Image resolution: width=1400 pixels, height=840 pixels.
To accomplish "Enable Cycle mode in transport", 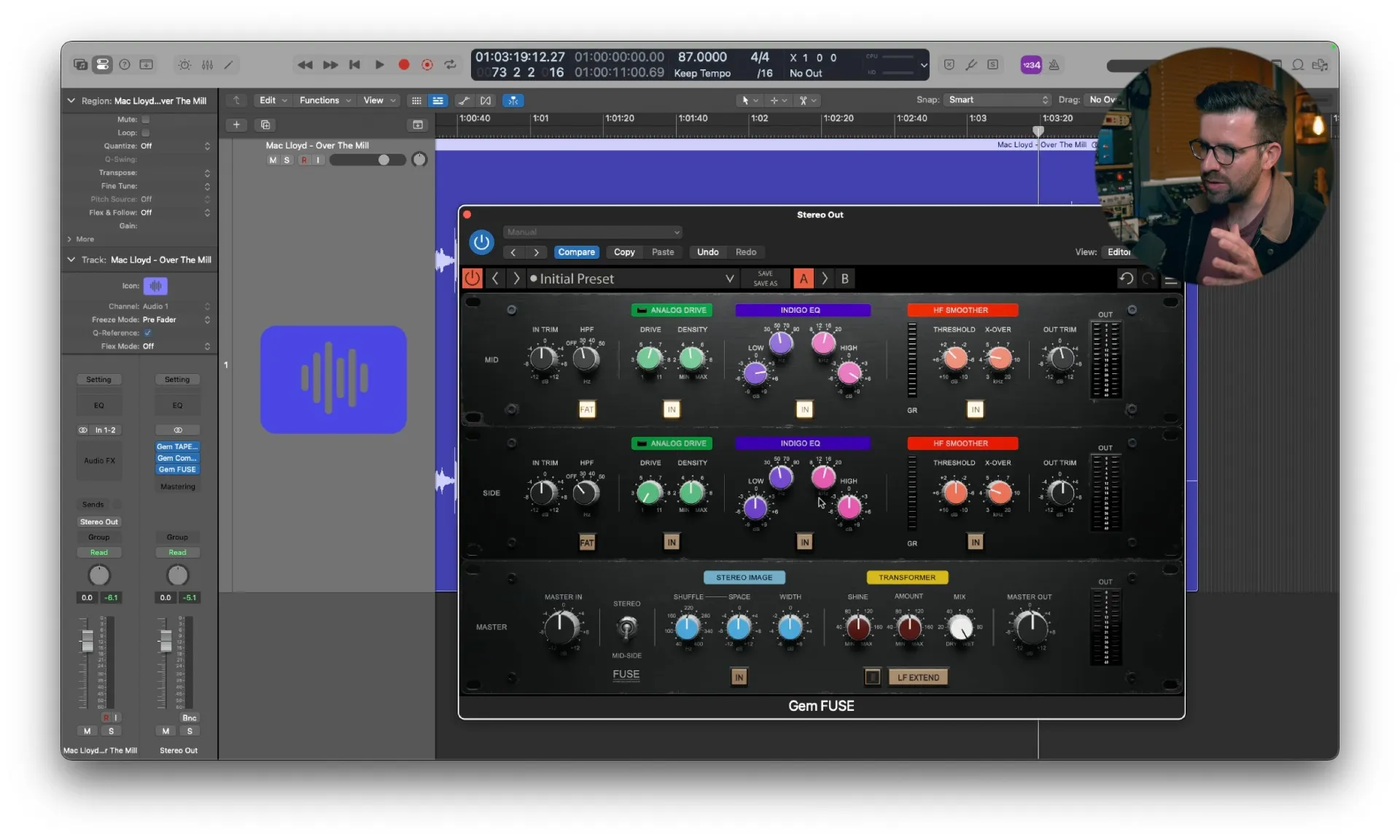I will tap(451, 65).
